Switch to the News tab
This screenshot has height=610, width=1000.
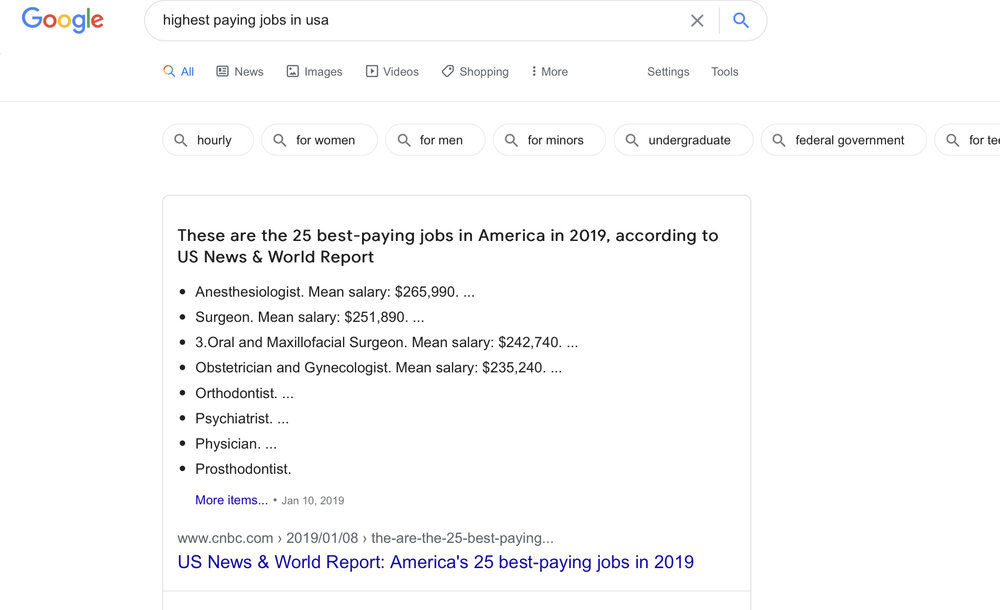(x=240, y=71)
